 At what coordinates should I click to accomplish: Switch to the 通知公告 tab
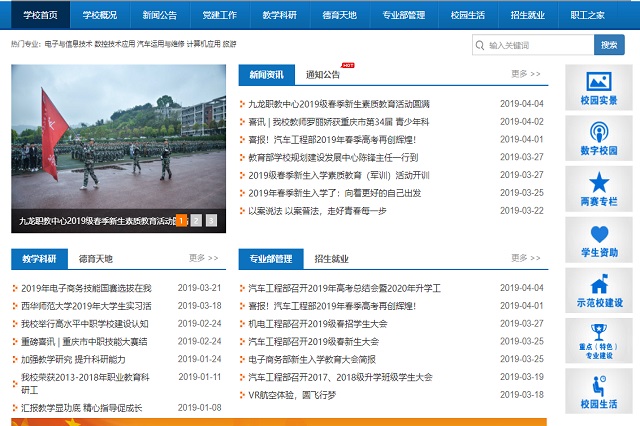(323, 75)
